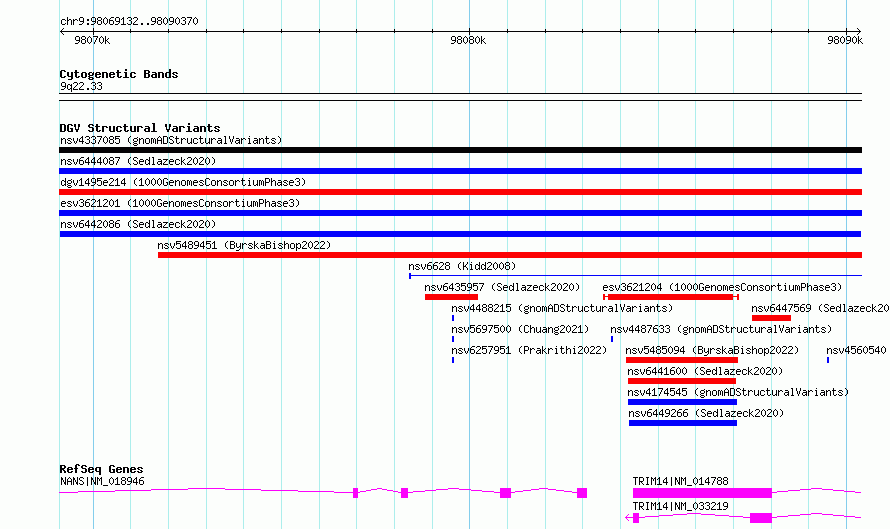
Task: Click the red dgv1495e214 variant bar
Action: point(460,192)
